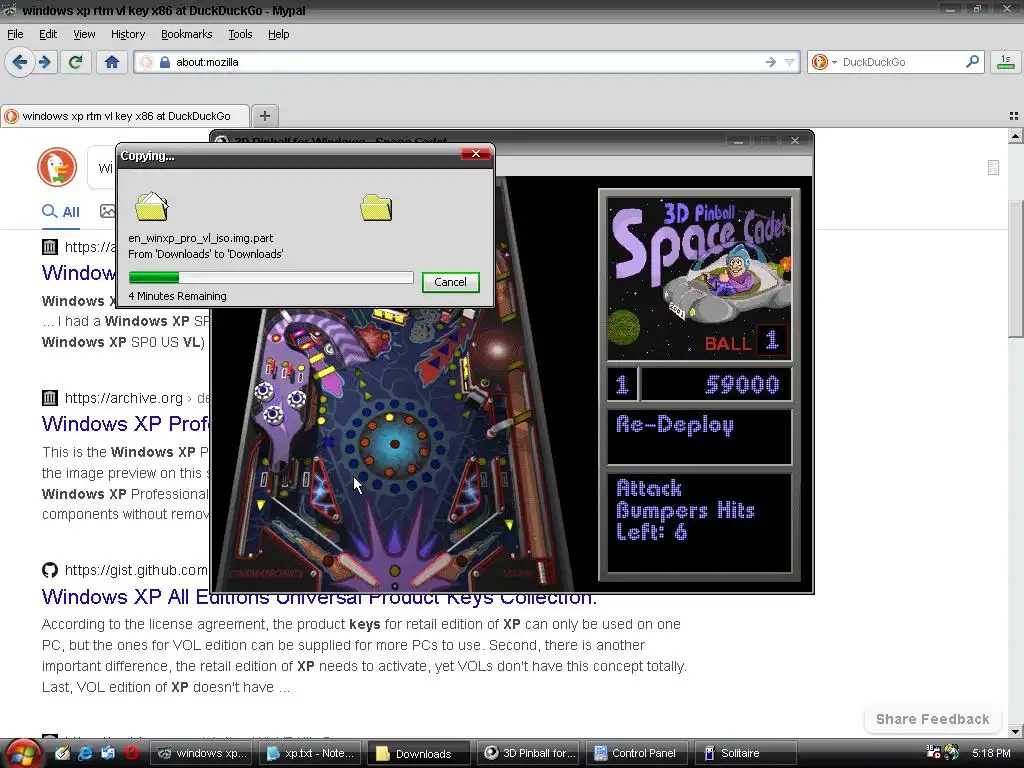Click the magnifier icon in the search box

click(x=972, y=61)
